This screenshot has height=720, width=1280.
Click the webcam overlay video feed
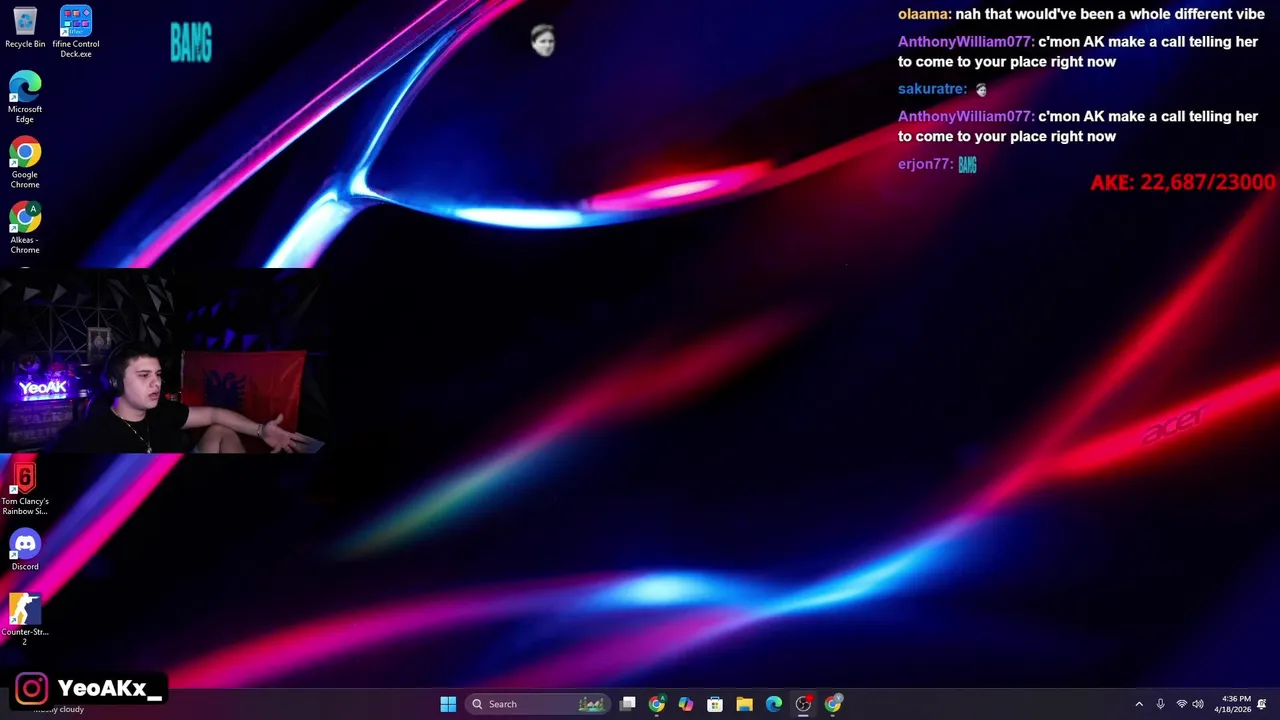[162, 361]
